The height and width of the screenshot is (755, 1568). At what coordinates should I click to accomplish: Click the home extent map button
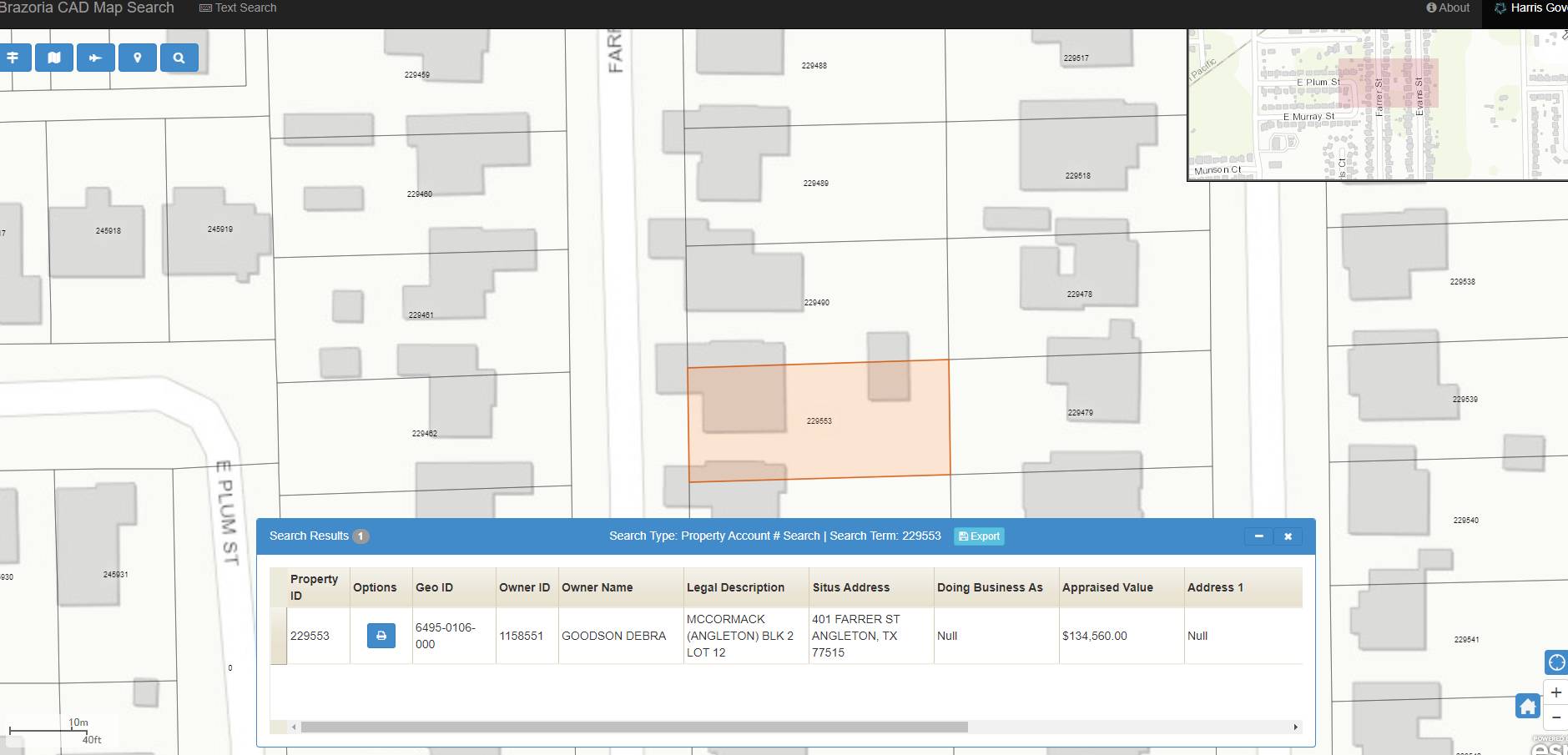[1527, 707]
